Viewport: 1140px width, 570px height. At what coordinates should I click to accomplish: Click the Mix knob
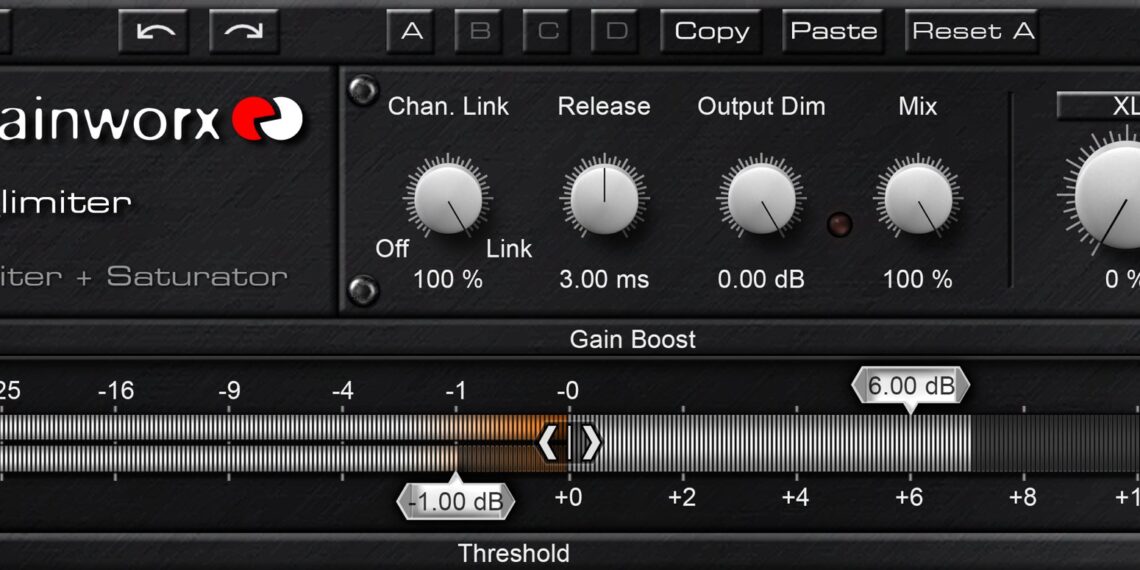coord(917,197)
